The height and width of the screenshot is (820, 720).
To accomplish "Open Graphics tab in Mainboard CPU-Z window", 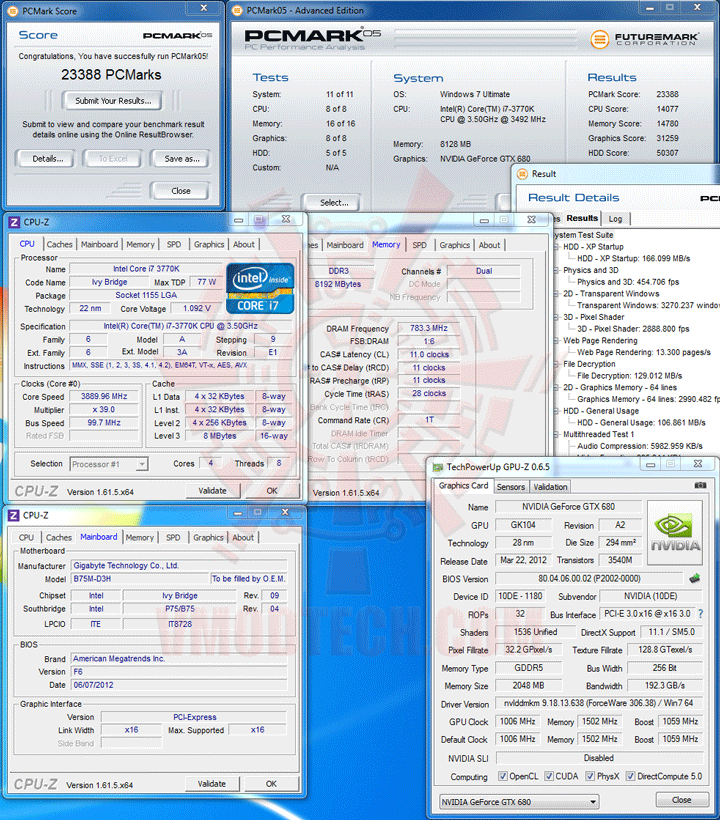I will click(x=208, y=537).
